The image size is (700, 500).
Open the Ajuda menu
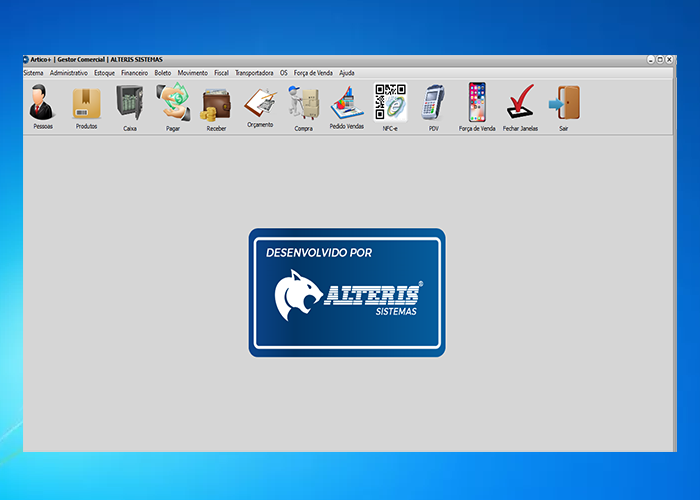click(x=347, y=73)
